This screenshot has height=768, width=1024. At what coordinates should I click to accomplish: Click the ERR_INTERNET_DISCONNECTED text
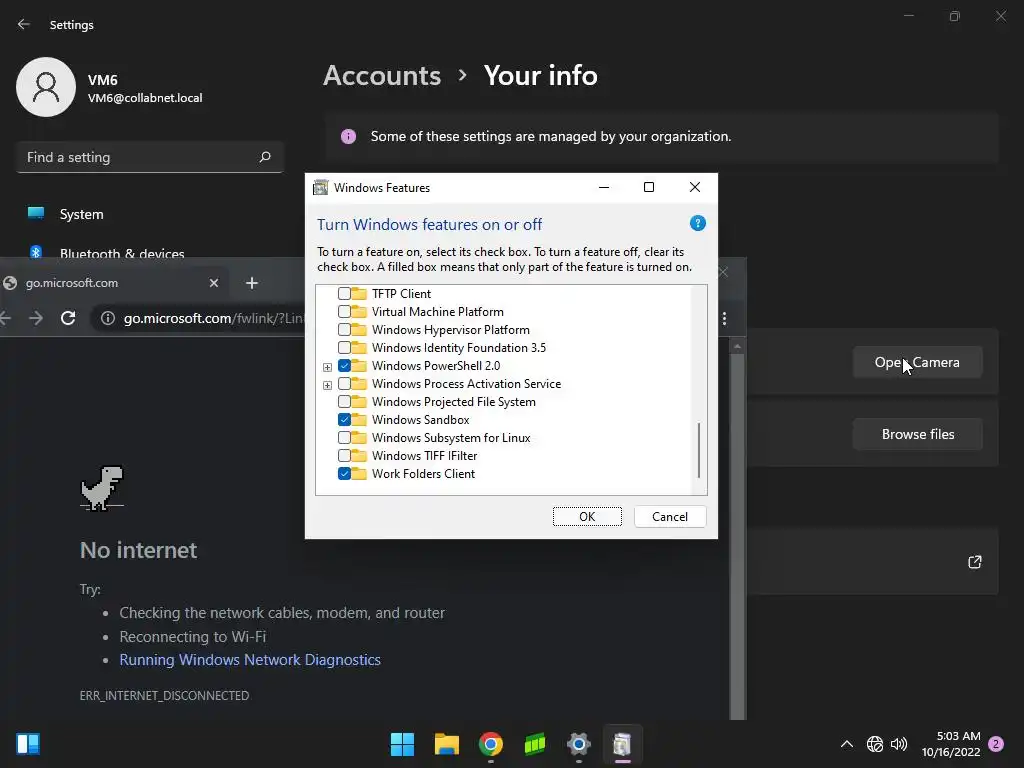(165, 696)
